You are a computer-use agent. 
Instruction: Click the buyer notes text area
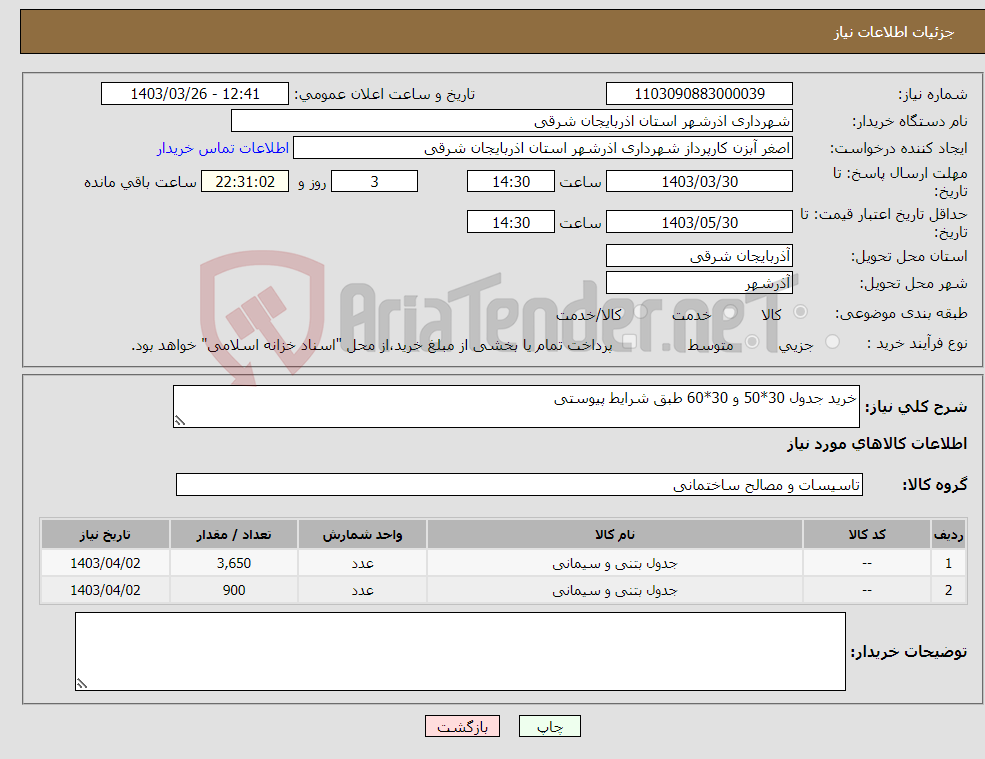460,652
